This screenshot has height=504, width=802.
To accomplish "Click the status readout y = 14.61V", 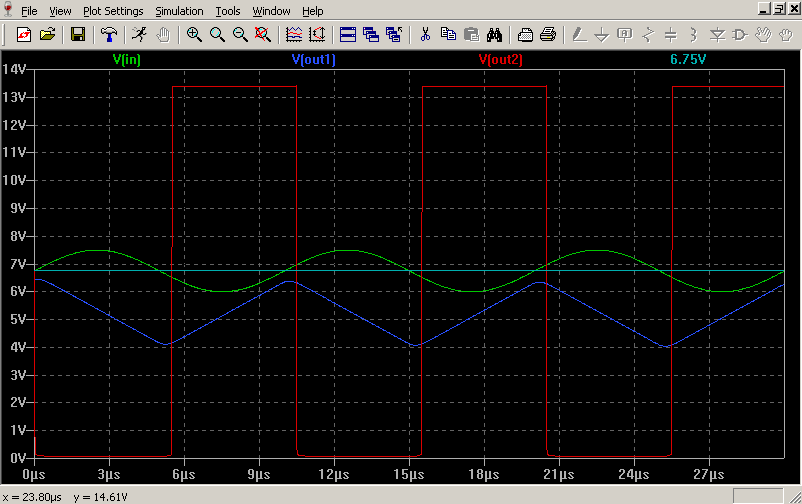I will tap(100, 497).
